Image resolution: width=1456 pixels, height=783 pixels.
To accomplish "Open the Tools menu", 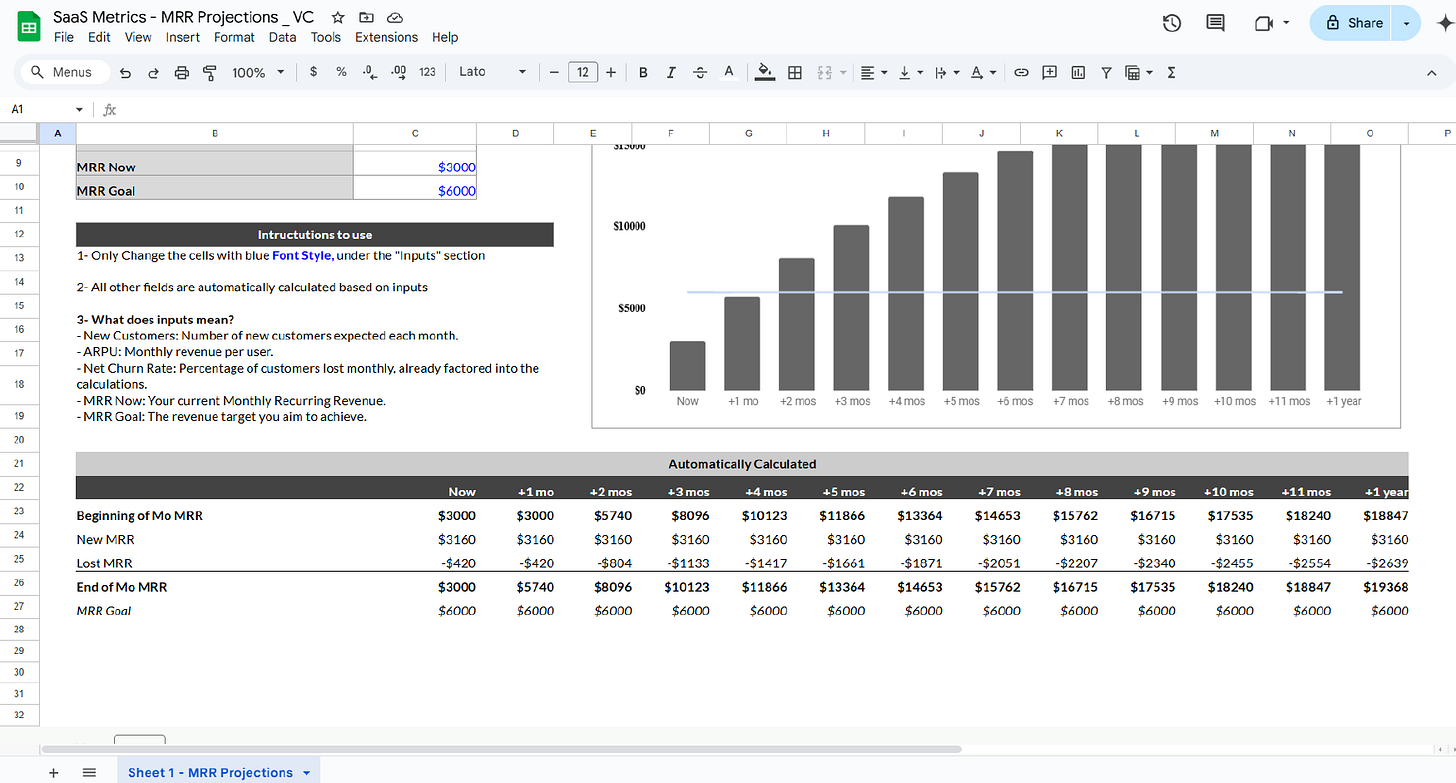I will [x=325, y=37].
